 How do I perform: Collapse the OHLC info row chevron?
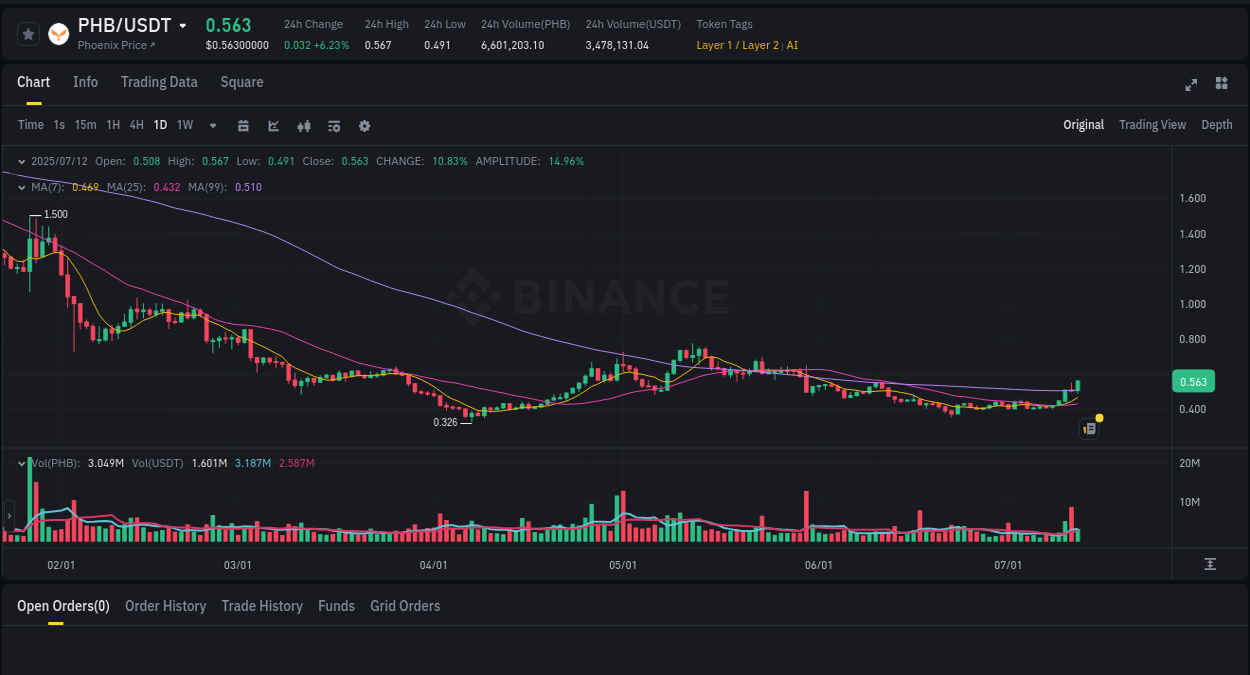(x=20, y=160)
